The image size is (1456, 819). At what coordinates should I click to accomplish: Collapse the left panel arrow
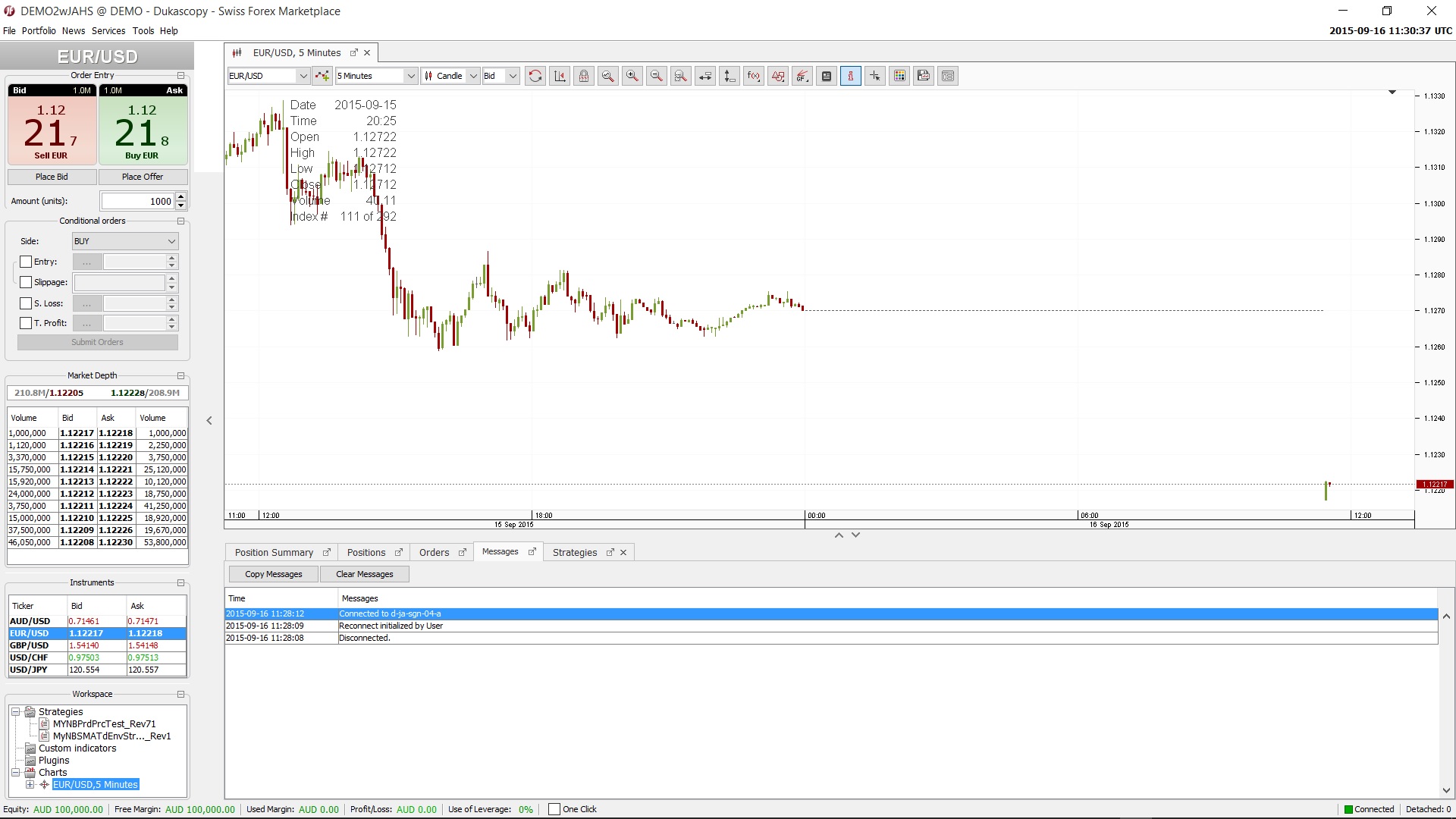[209, 420]
